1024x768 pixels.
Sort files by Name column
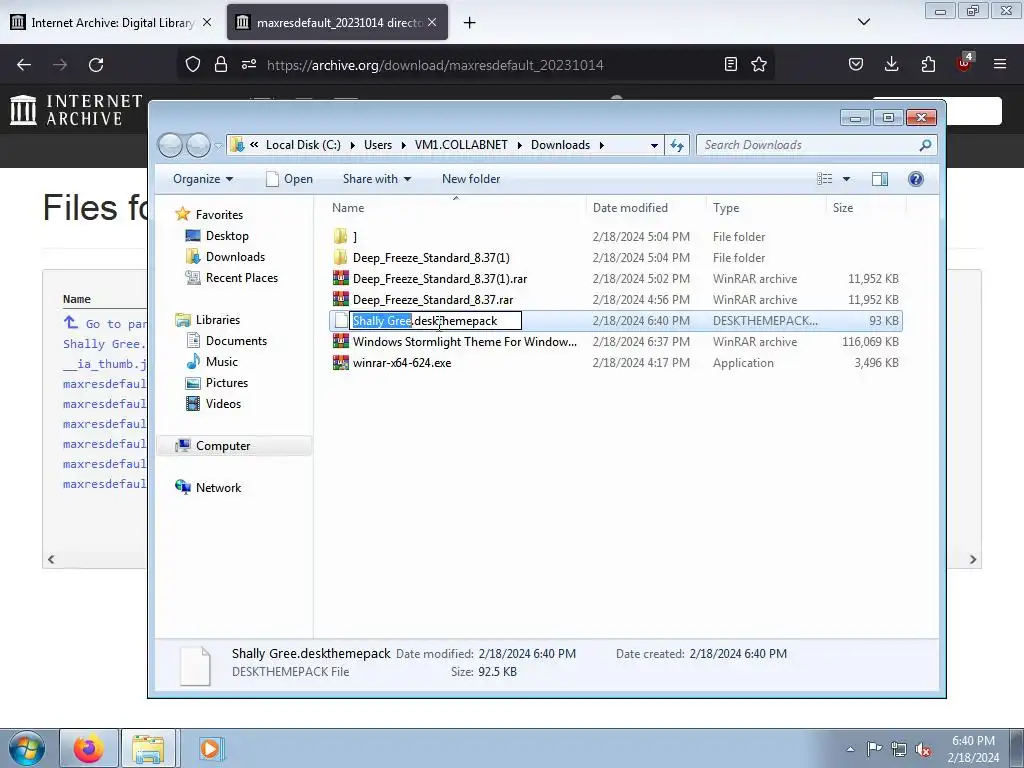click(x=456, y=208)
